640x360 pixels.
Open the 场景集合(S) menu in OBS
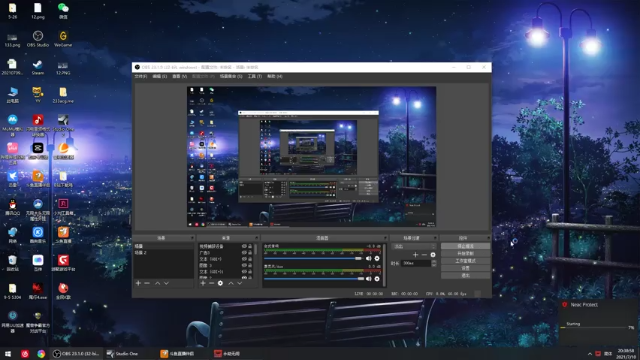point(231,76)
